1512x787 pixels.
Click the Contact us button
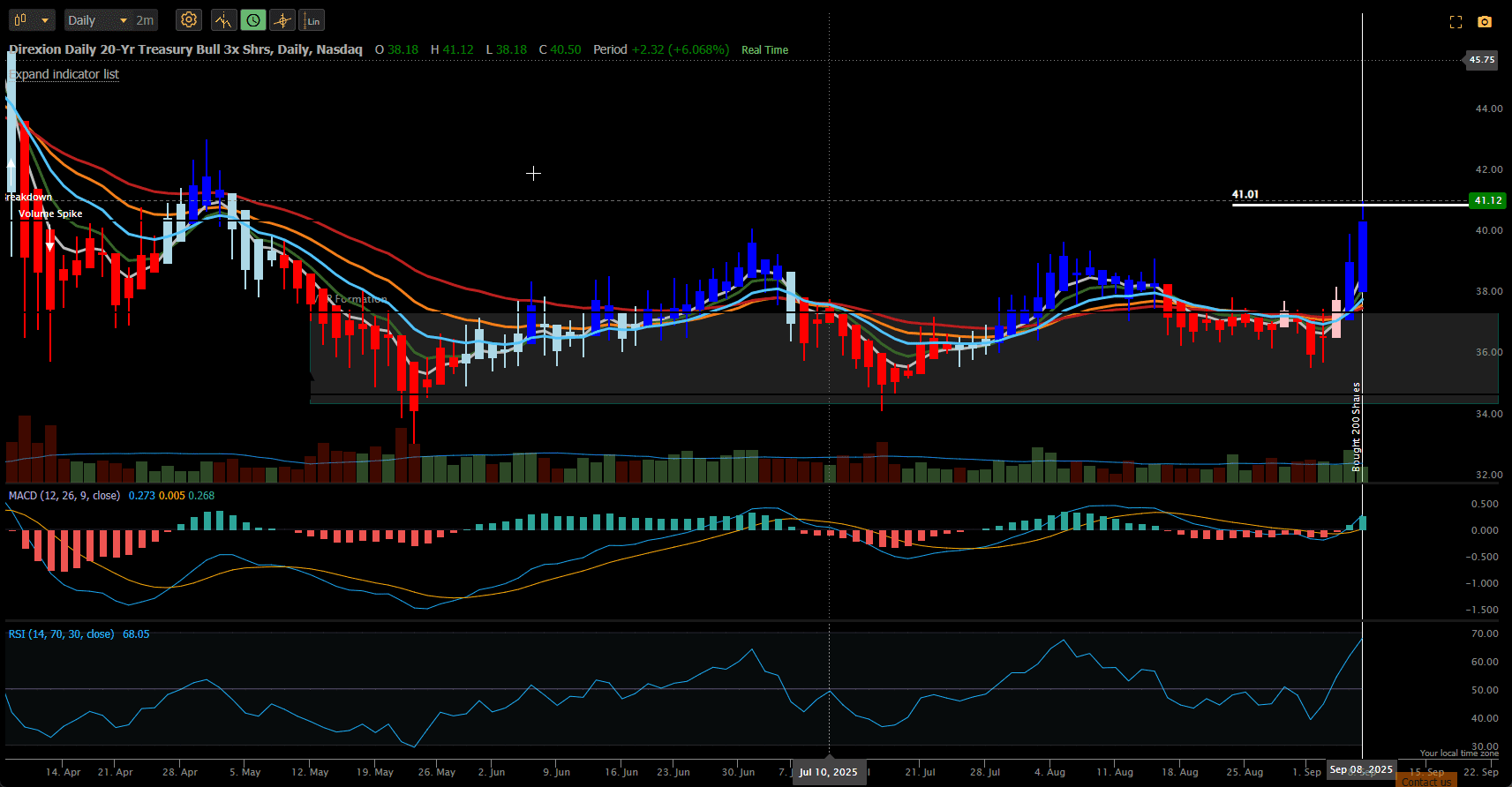point(1426,782)
